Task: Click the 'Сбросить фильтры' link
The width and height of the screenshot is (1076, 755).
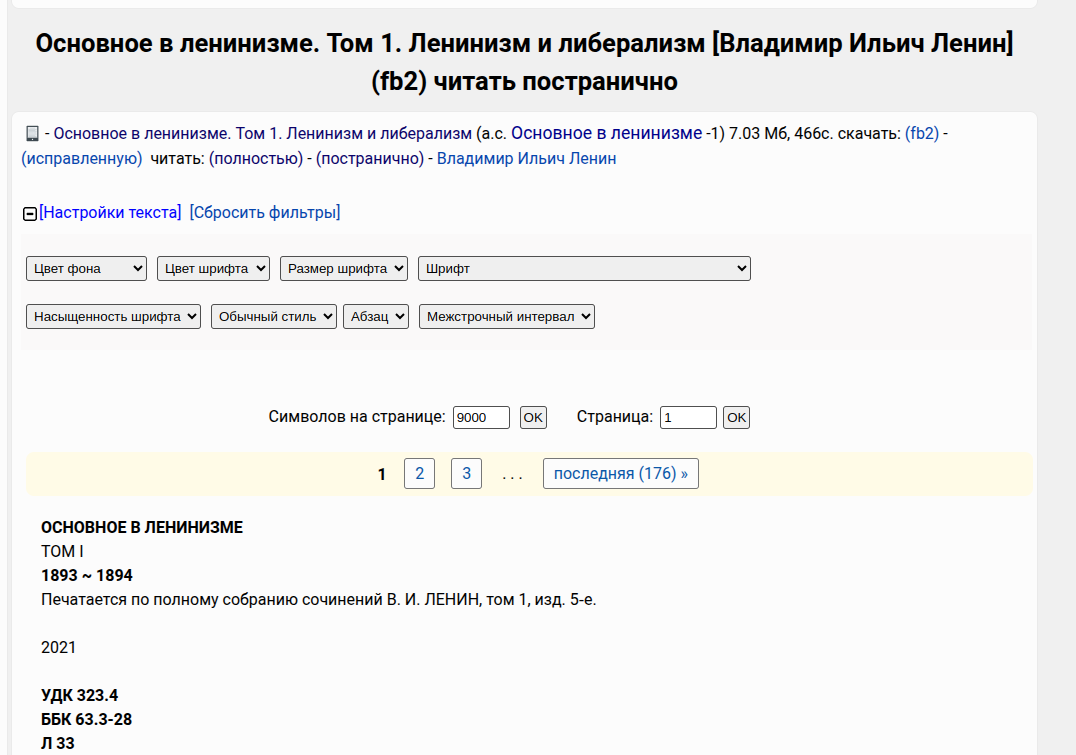Action: point(265,212)
